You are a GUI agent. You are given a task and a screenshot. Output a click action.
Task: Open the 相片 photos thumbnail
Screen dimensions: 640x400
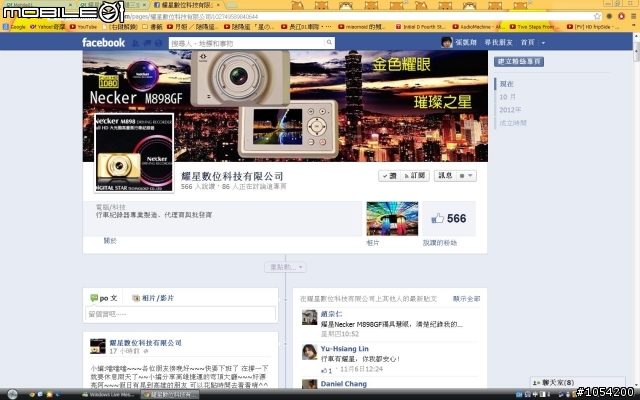392,218
